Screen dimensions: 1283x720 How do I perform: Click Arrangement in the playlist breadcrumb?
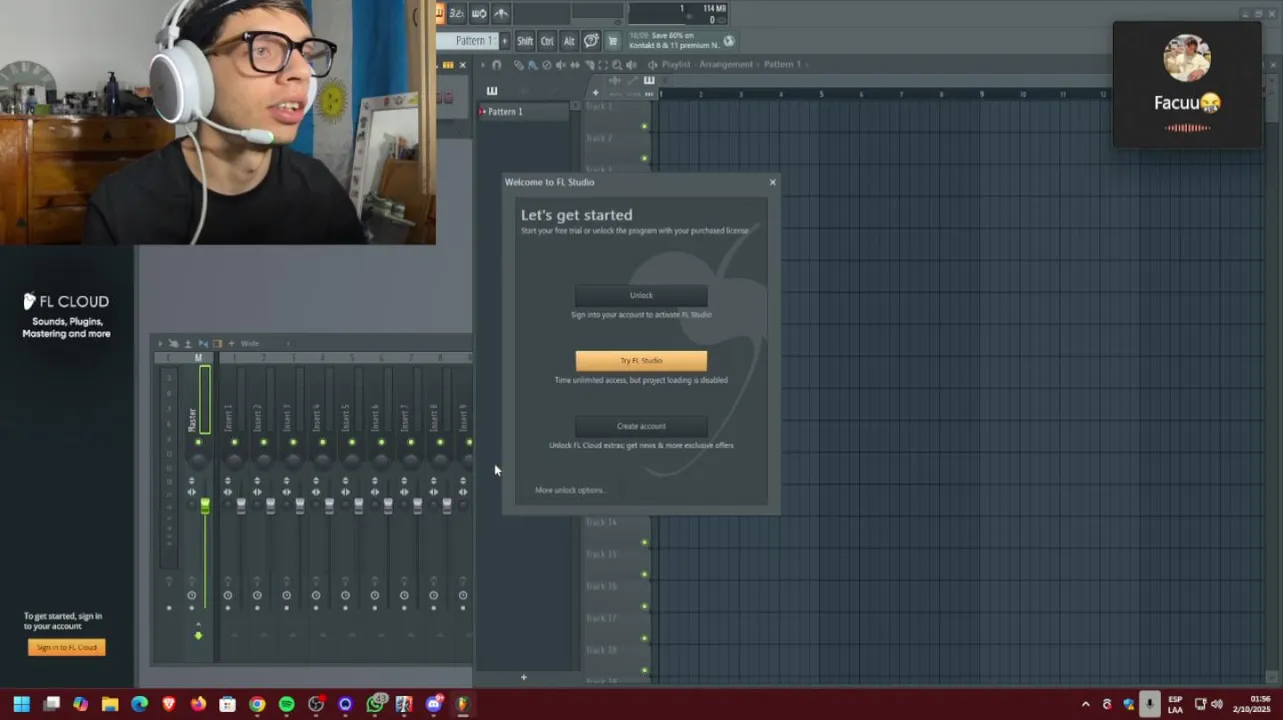(x=726, y=64)
